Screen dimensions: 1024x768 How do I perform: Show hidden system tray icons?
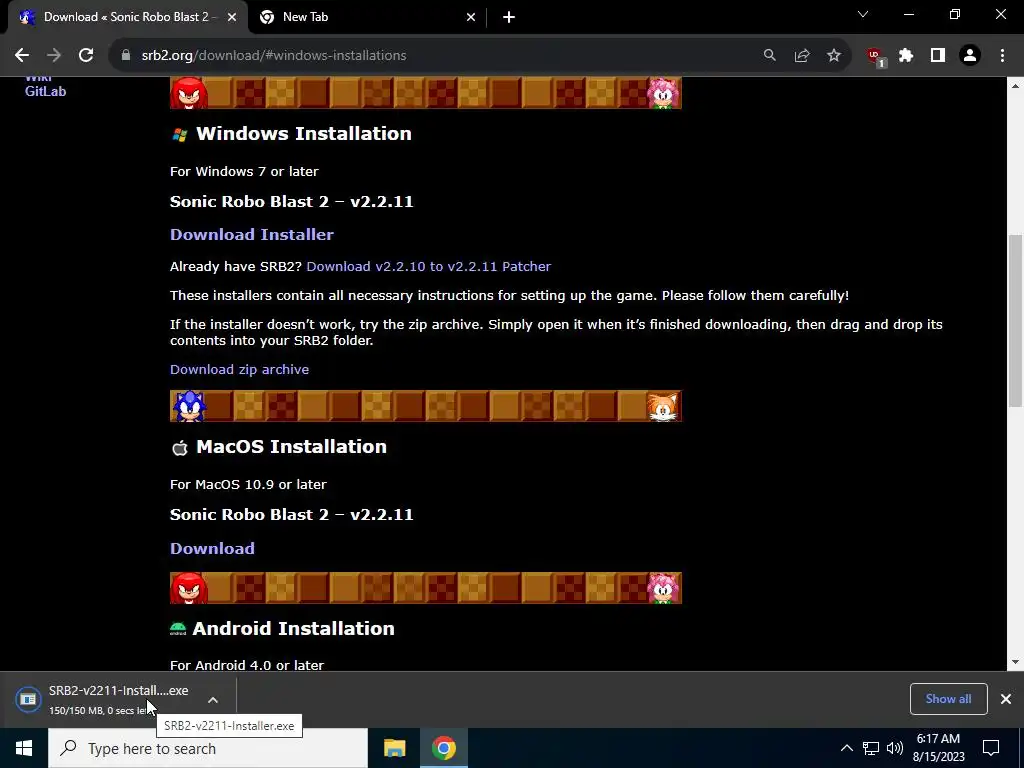click(846, 748)
